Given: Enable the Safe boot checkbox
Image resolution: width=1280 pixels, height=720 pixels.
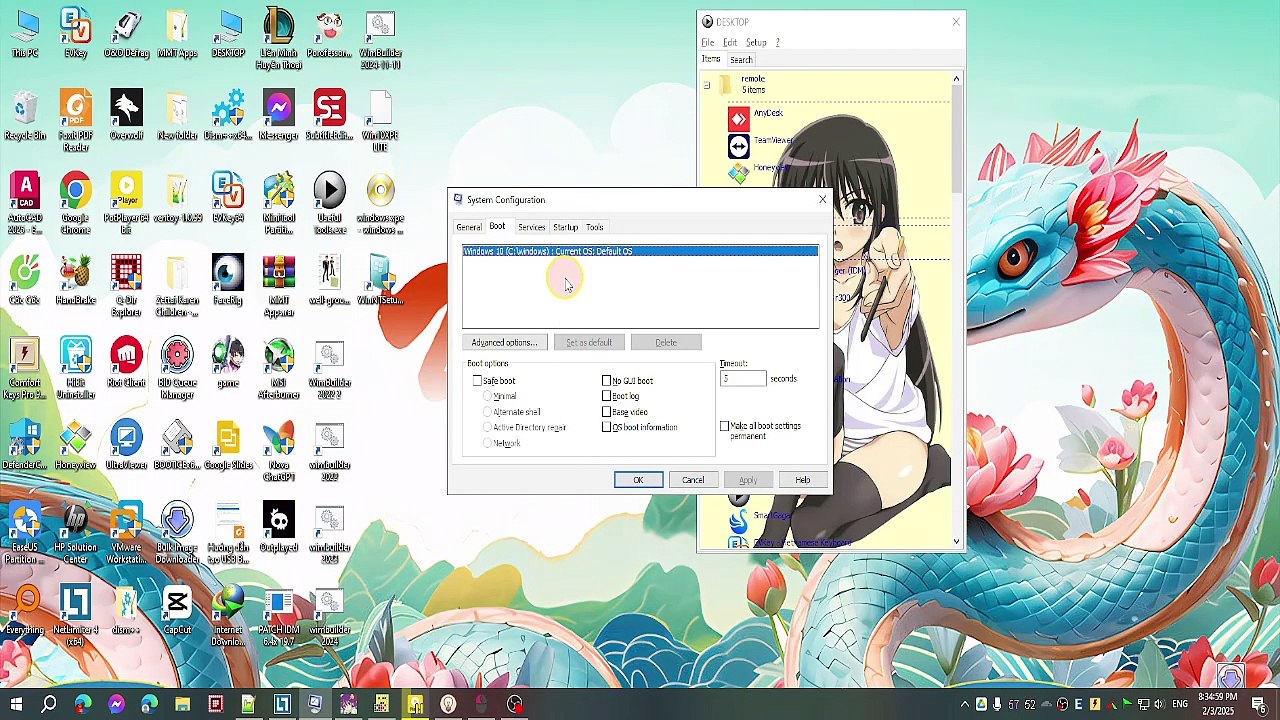Looking at the screenshot, I should pyautogui.click(x=477, y=381).
